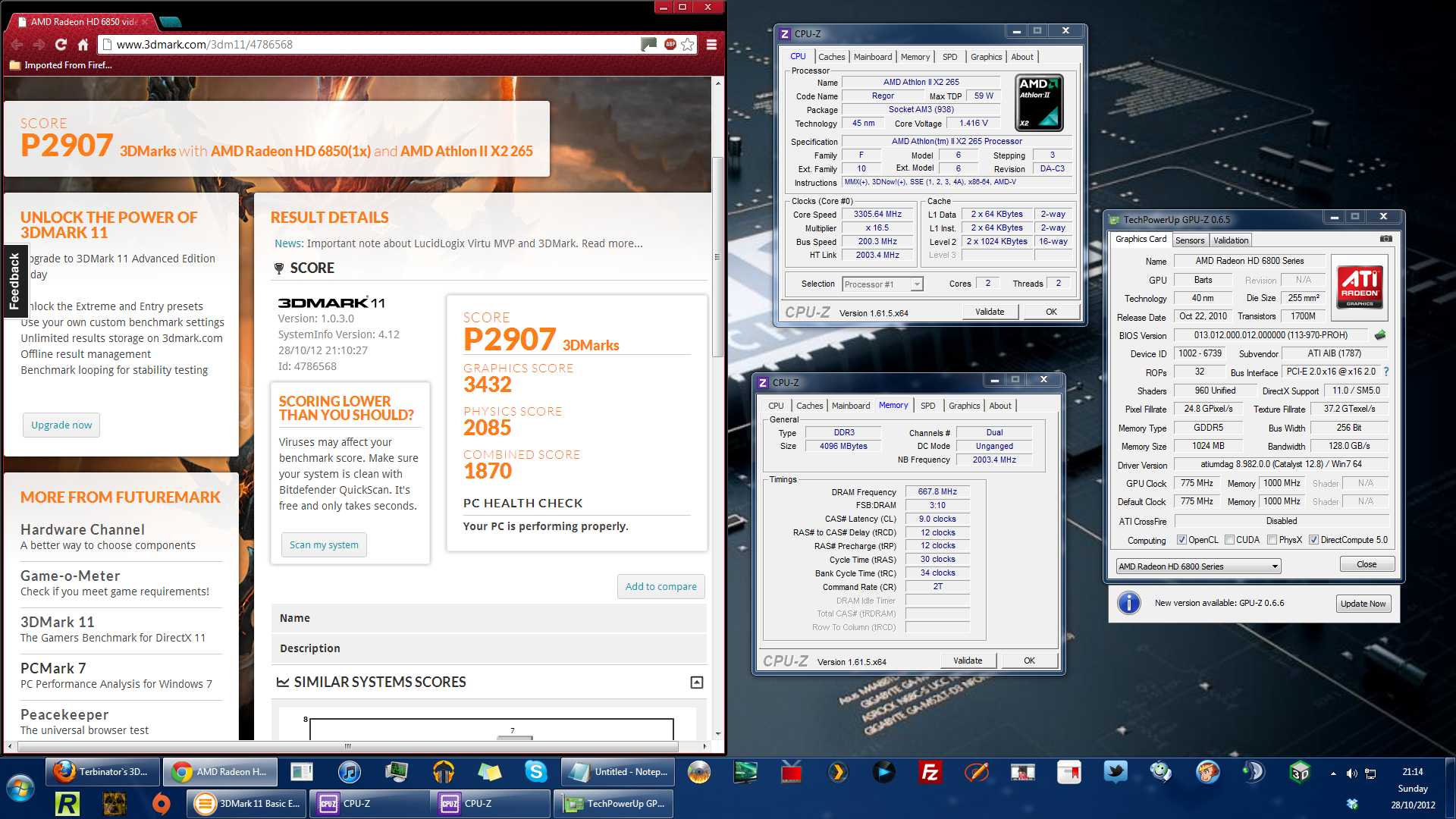The width and height of the screenshot is (1456, 819).
Task: Open the new tab button in Chrome
Action: 170,21
